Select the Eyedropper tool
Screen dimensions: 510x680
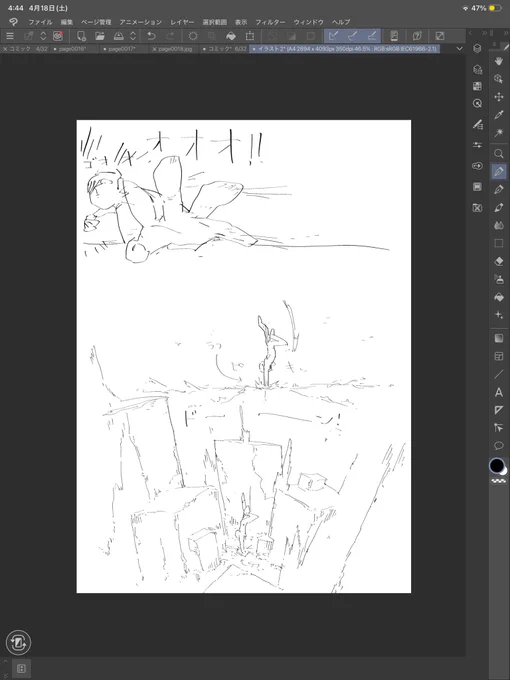[x=499, y=115]
